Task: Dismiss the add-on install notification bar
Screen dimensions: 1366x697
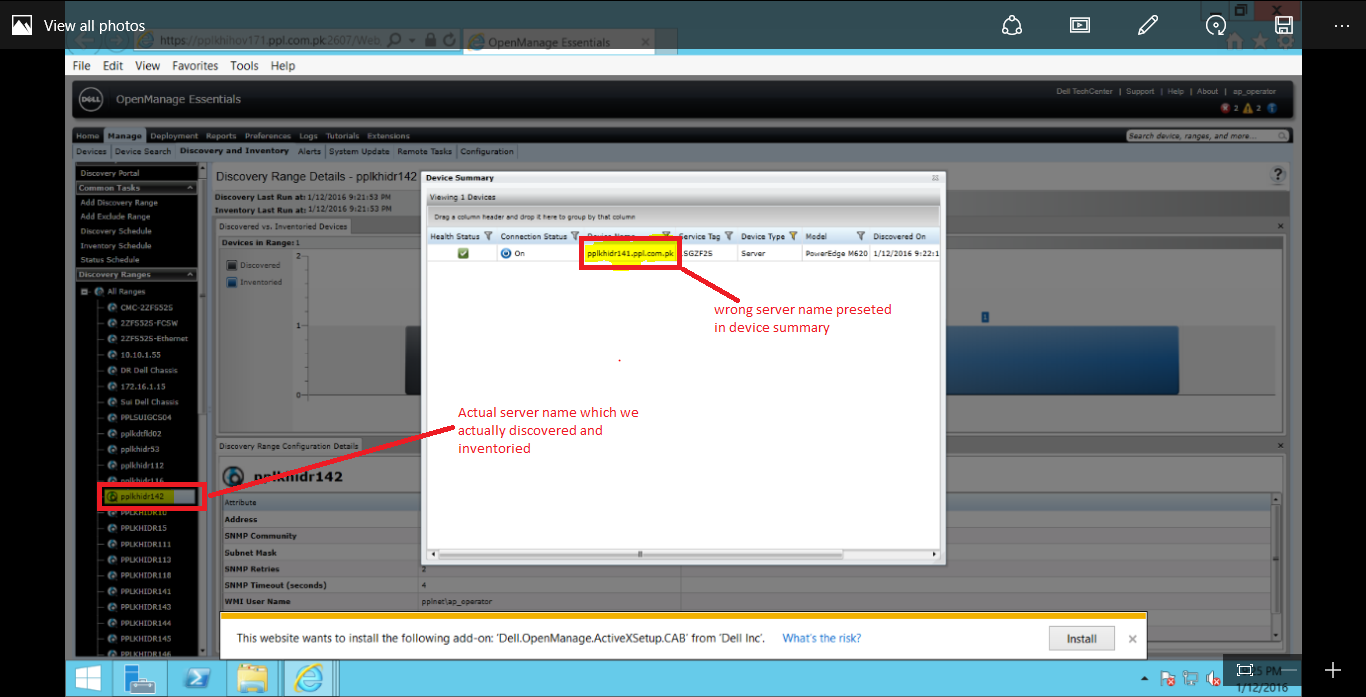Action: [x=1132, y=638]
